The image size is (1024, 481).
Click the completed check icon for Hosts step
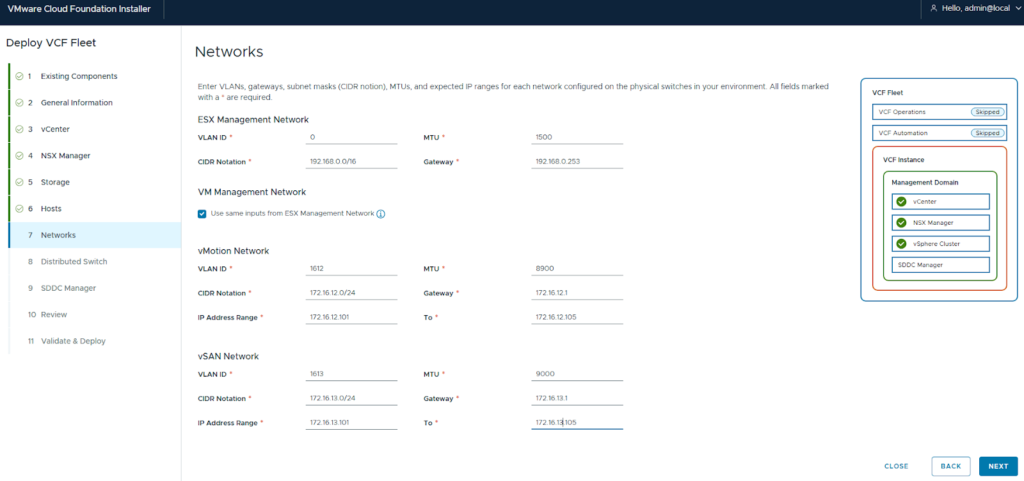tap(18, 208)
